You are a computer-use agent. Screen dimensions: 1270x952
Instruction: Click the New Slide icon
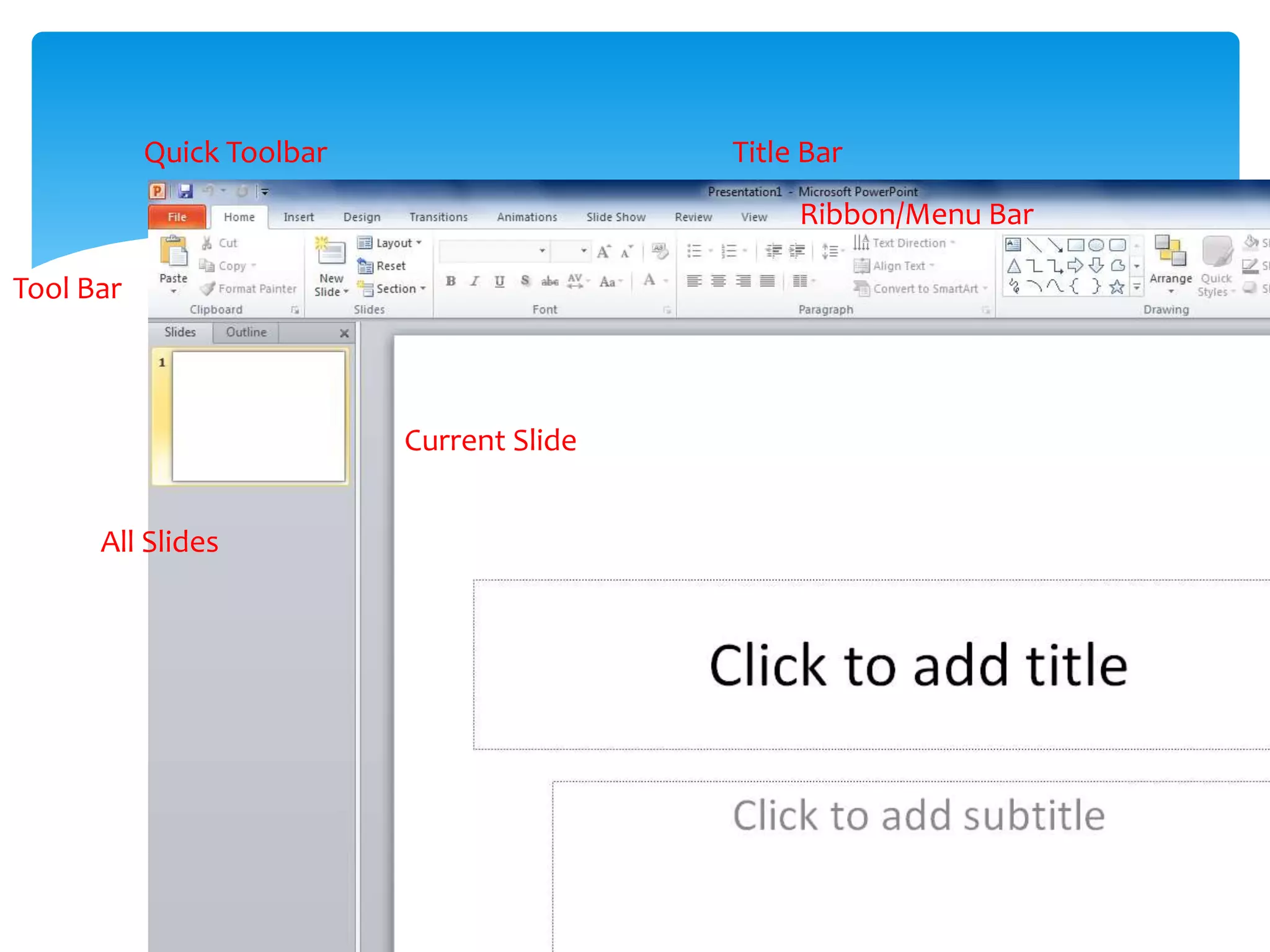pos(331,252)
